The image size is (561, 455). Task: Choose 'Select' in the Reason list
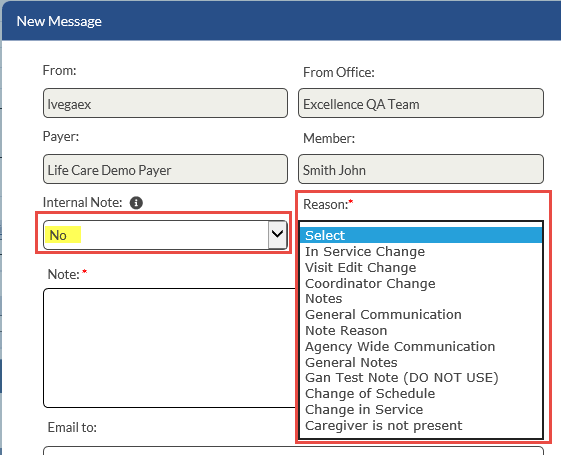point(421,235)
